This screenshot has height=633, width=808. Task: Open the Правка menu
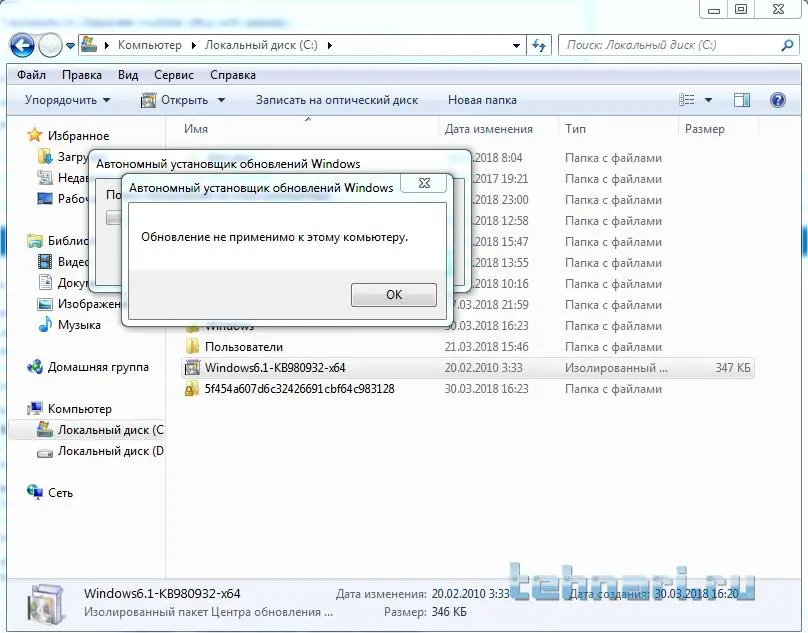[x=81, y=75]
